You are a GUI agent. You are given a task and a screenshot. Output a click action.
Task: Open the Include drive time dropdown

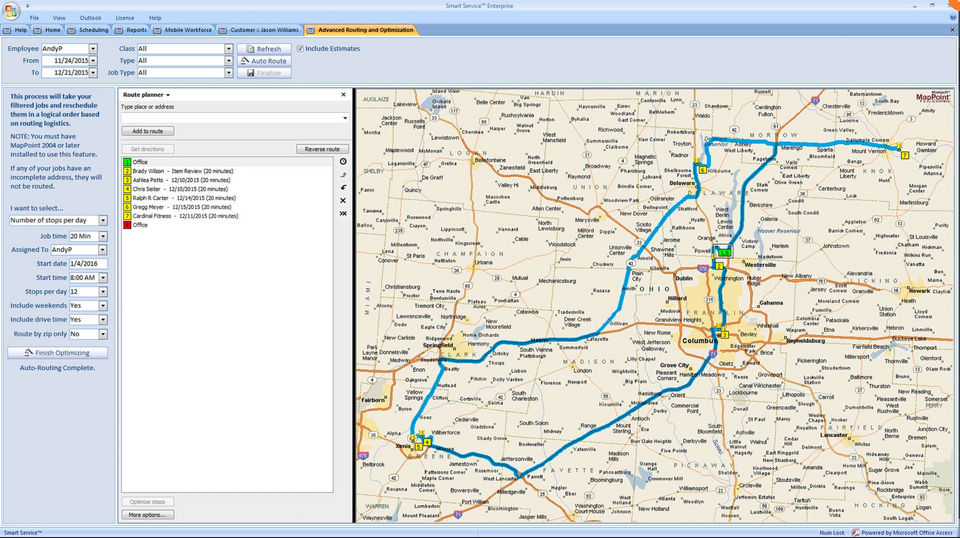(x=103, y=319)
